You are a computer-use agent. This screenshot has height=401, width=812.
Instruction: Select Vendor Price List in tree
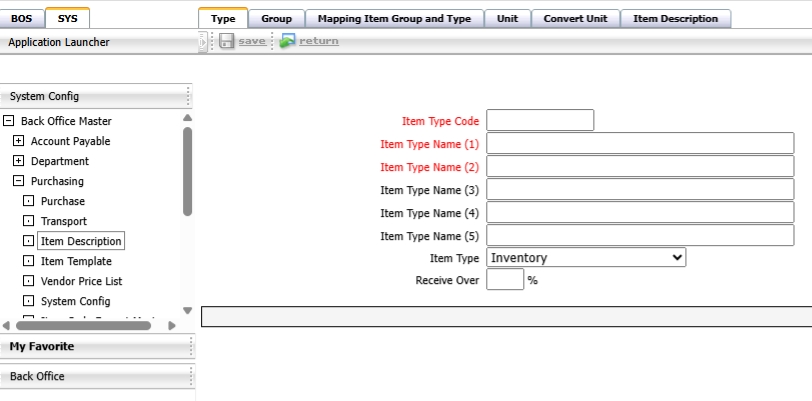81,281
